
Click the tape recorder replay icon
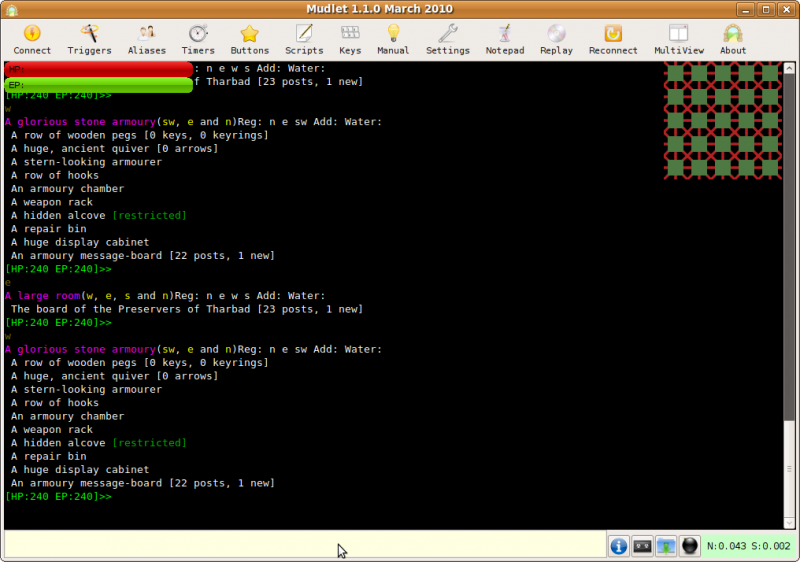point(642,546)
